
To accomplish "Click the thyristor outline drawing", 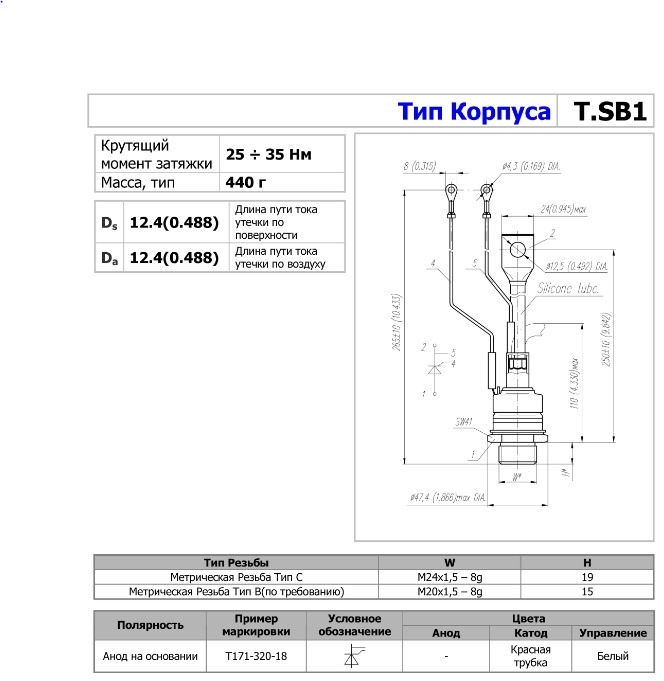I will click(x=504, y=337).
